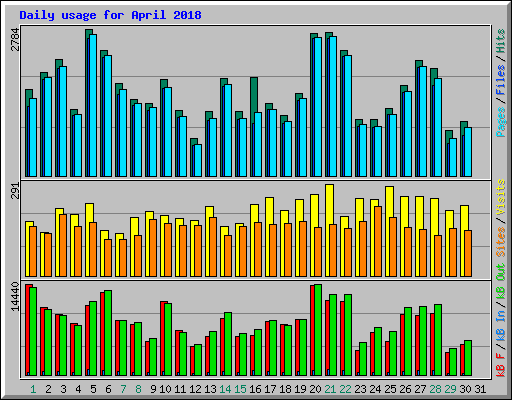Click day label 13 on the x-axis
Screen dimensions: 512x400
[x=210, y=389]
